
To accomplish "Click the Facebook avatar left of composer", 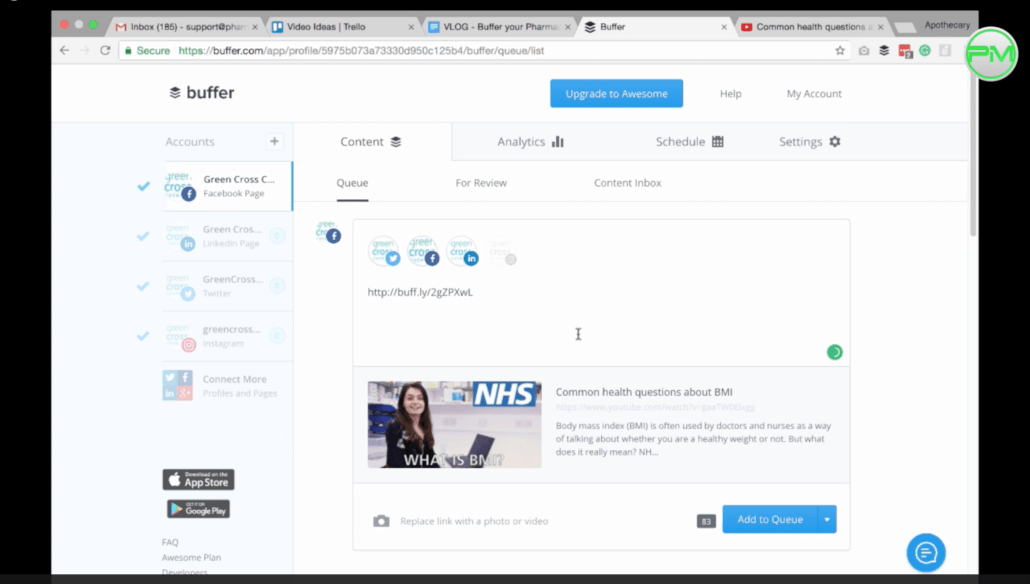I will 328,233.
